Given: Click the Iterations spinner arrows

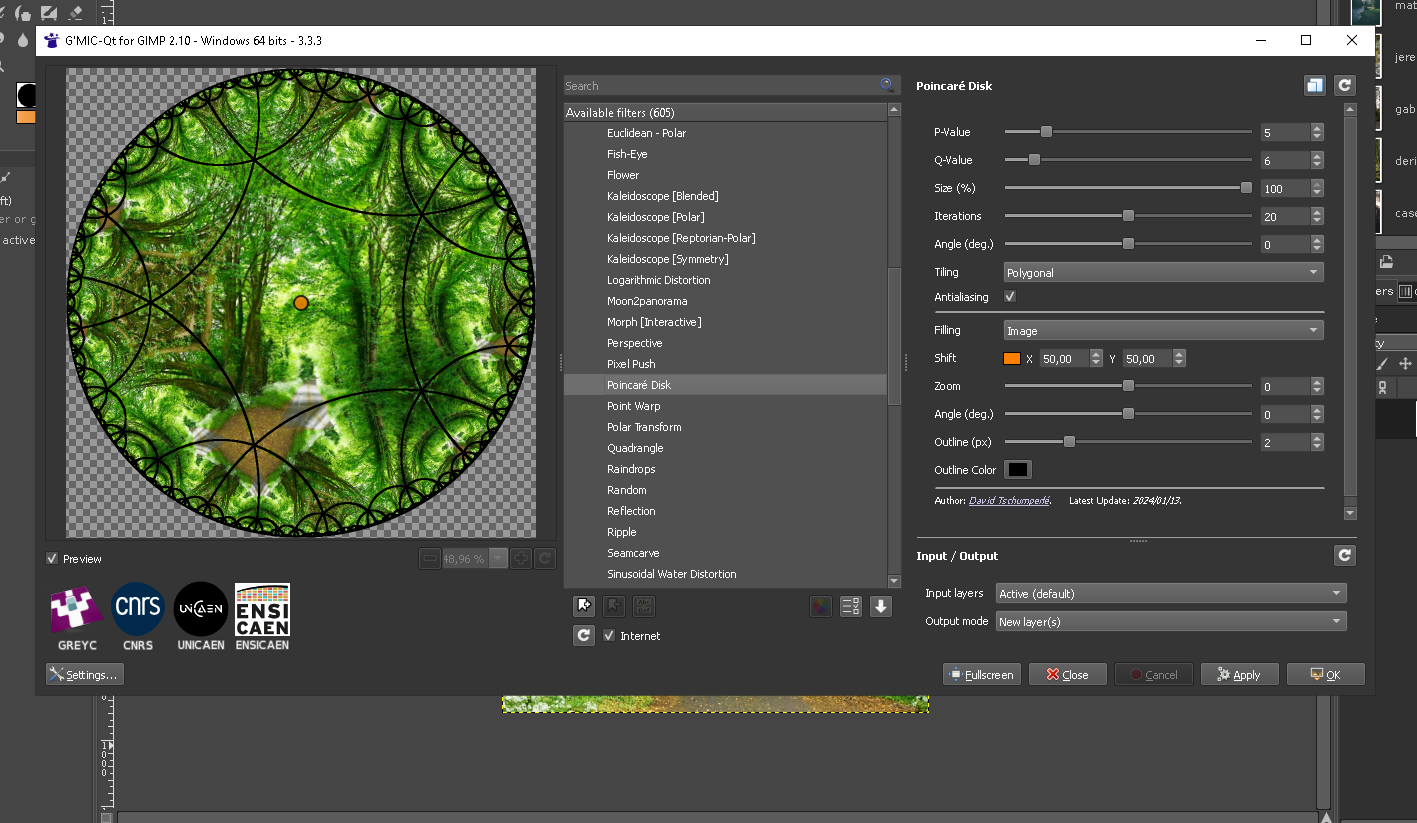Looking at the screenshot, I should click(x=1317, y=216).
